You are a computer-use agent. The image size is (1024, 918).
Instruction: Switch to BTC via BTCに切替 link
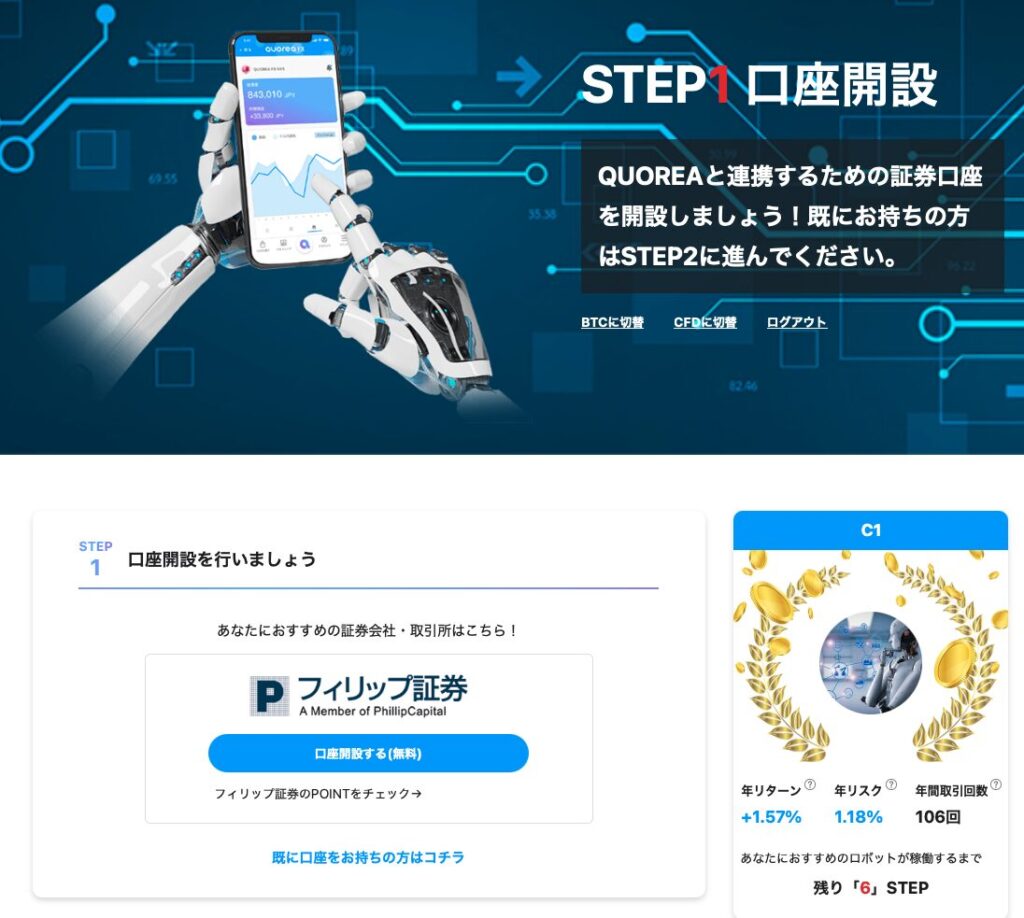612,322
